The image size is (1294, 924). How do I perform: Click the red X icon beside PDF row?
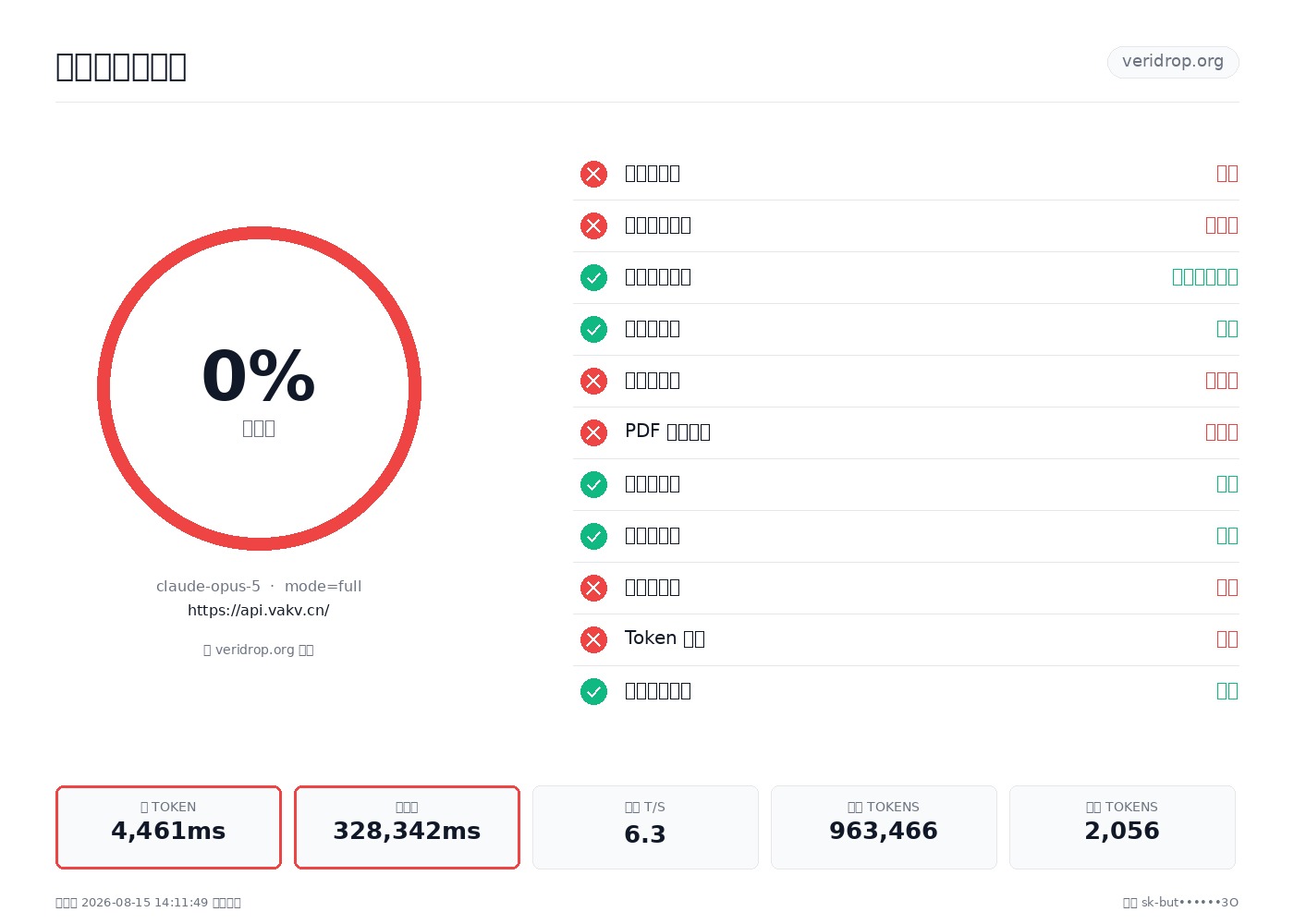point(593,432)
